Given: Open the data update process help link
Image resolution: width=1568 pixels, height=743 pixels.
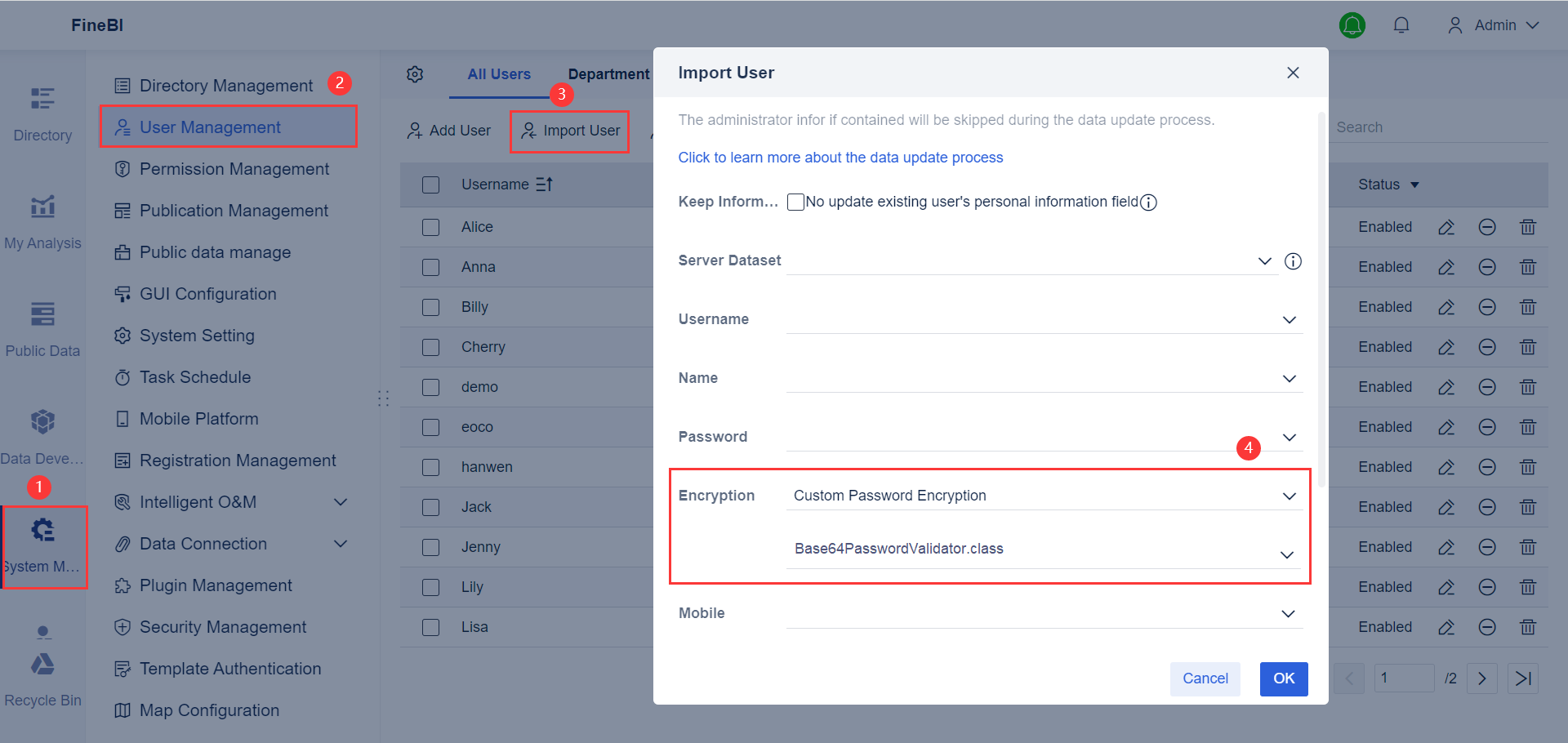Looking at the screenshot, I should (x=840, y=158).
